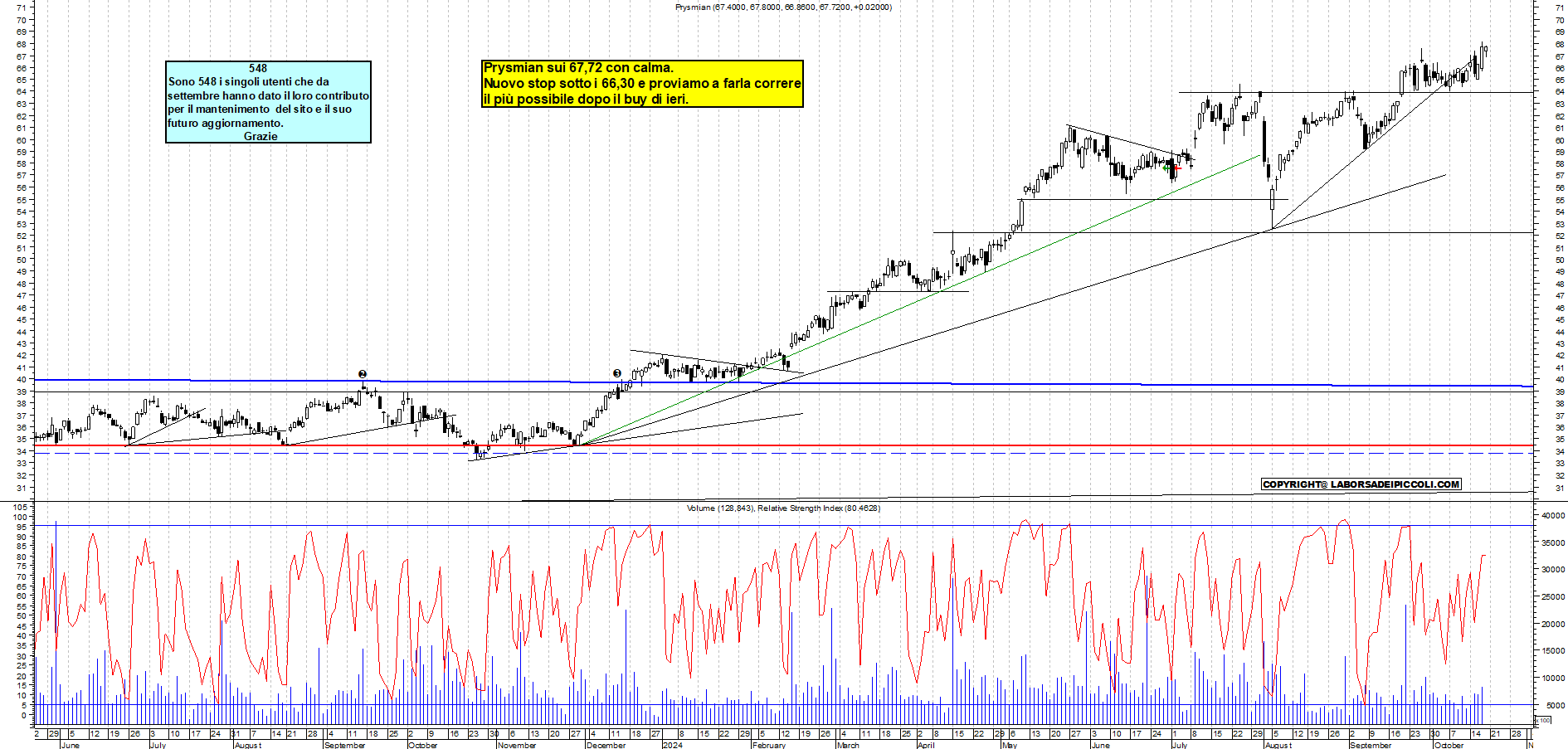Click 'per il mantenimento del sito e il suo'
The width and height of the screenshot is (1568, 749).
(x=260, y=109)
